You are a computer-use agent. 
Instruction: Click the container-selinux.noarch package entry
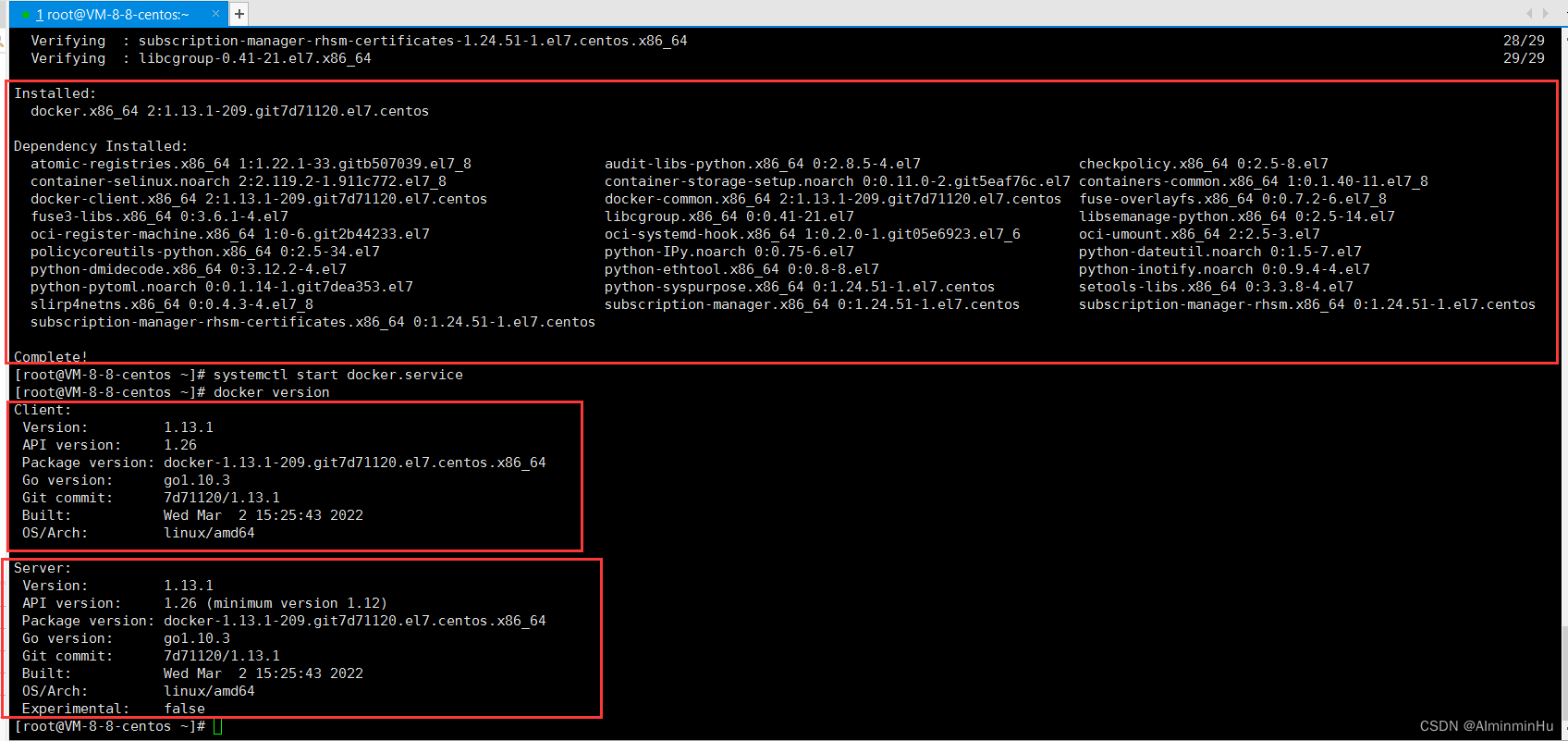pyautogui.click(x=239, y=181)
